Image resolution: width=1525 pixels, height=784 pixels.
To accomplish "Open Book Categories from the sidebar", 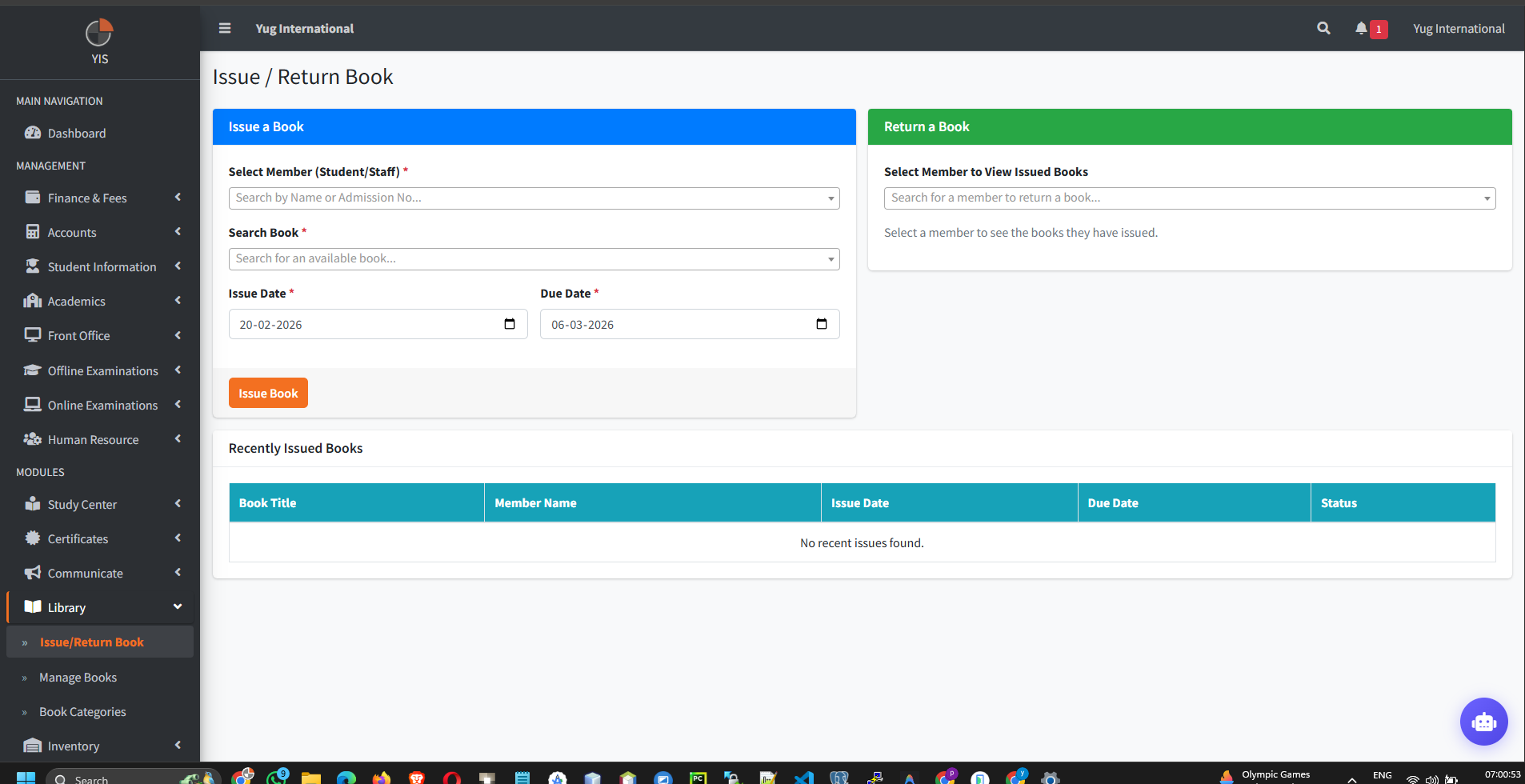I will tap(82, 711).
